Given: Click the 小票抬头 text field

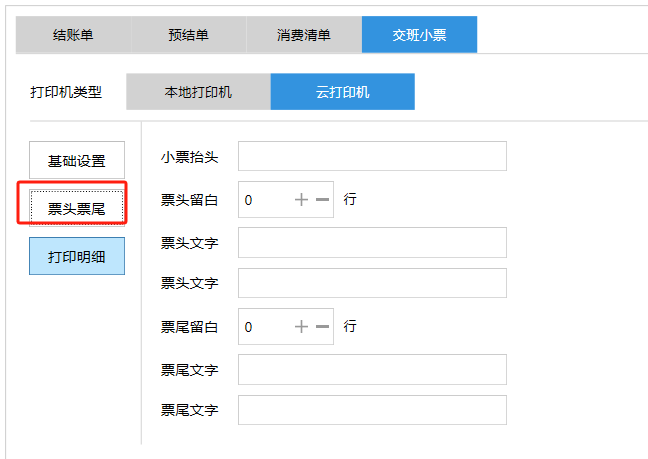Looking at the screenshot, I should click(372, 157).
